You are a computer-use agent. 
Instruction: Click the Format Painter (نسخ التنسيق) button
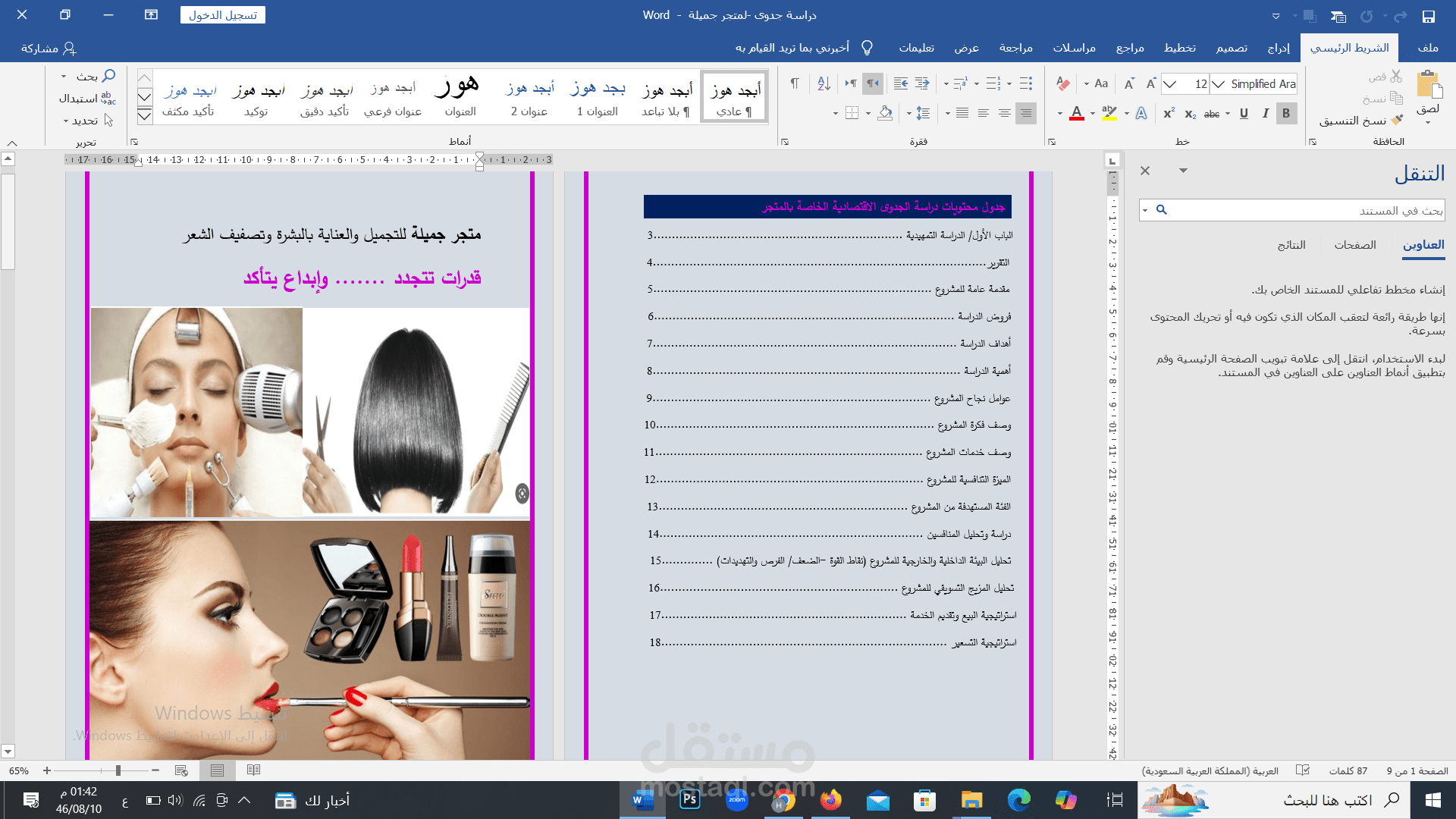(1361, 121)
